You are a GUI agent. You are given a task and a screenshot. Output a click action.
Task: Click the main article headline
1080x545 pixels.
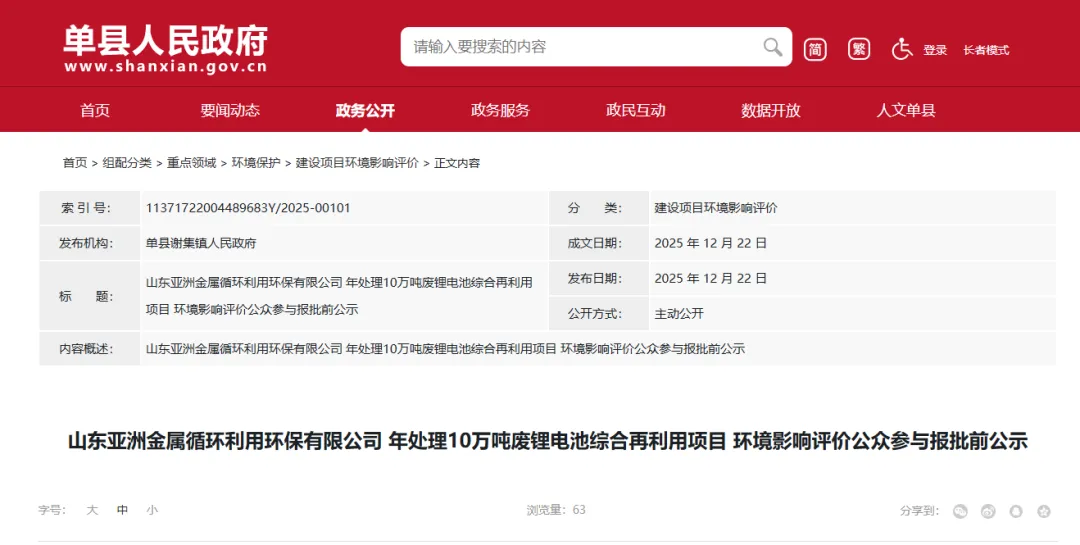point(548,441)
